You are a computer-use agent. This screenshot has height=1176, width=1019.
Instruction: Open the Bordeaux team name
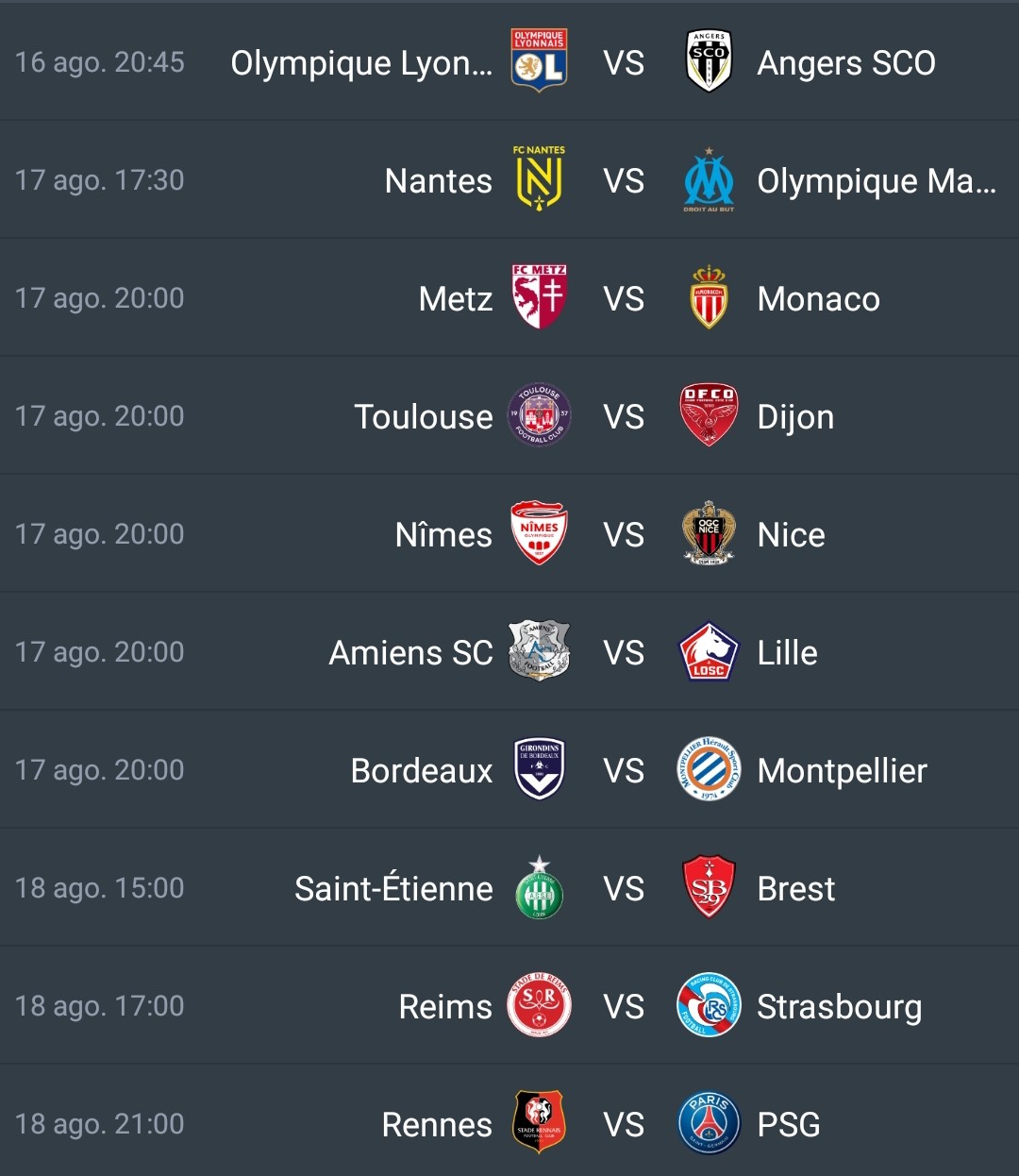pyautogui.click(x=422, y=771)
